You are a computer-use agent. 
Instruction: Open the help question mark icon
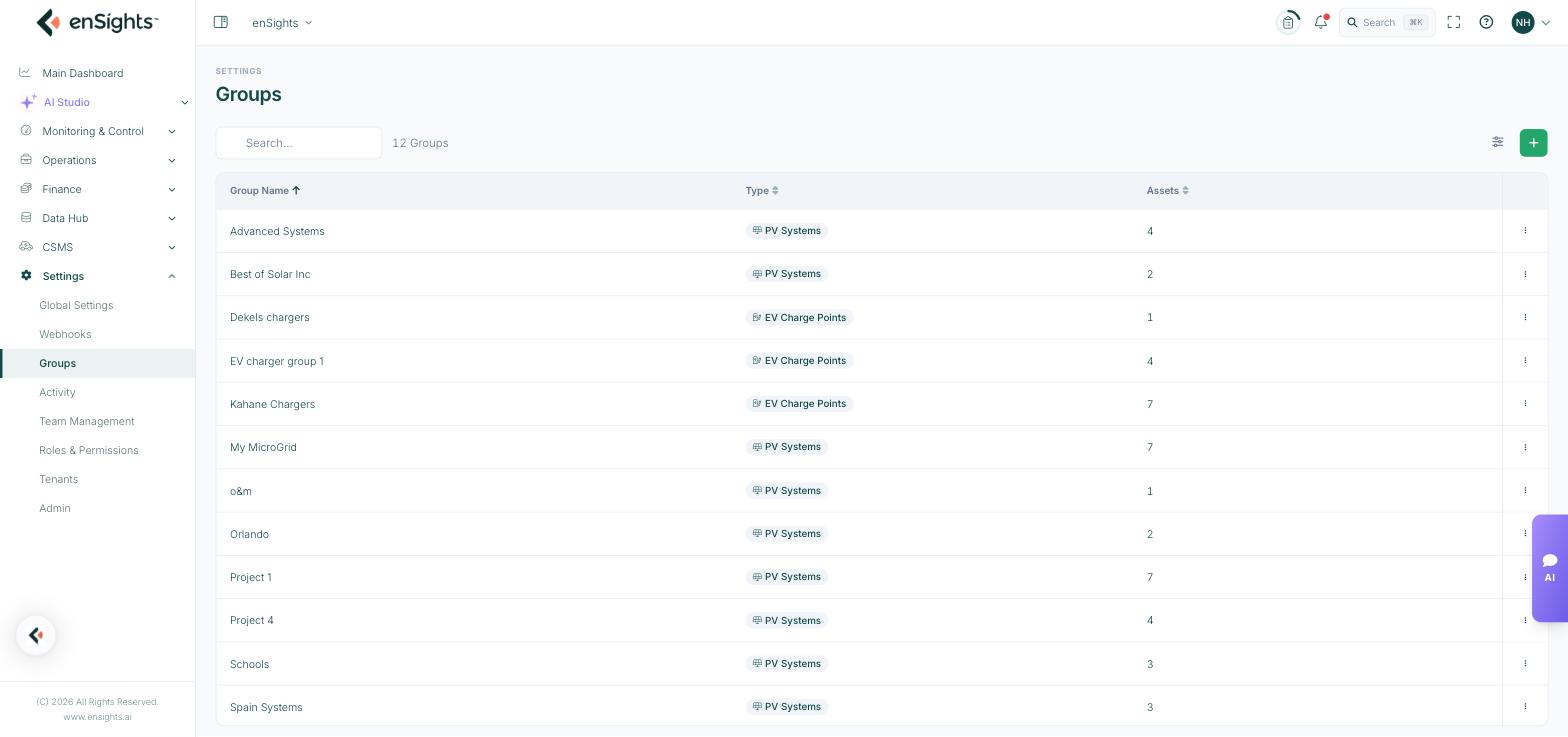[x=1486, y=22]
